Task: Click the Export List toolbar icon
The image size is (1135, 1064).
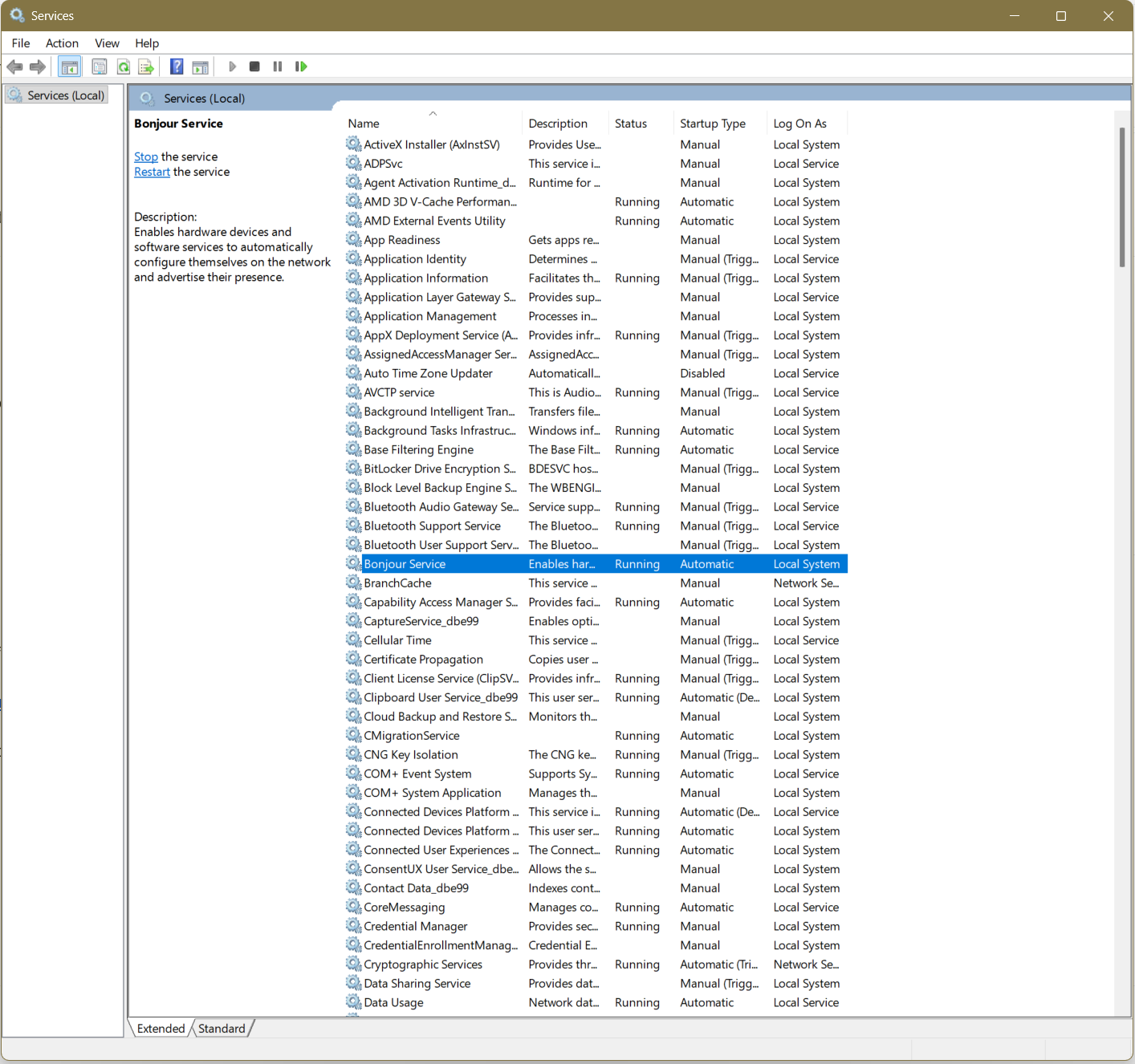Action: tap(145, 67)
